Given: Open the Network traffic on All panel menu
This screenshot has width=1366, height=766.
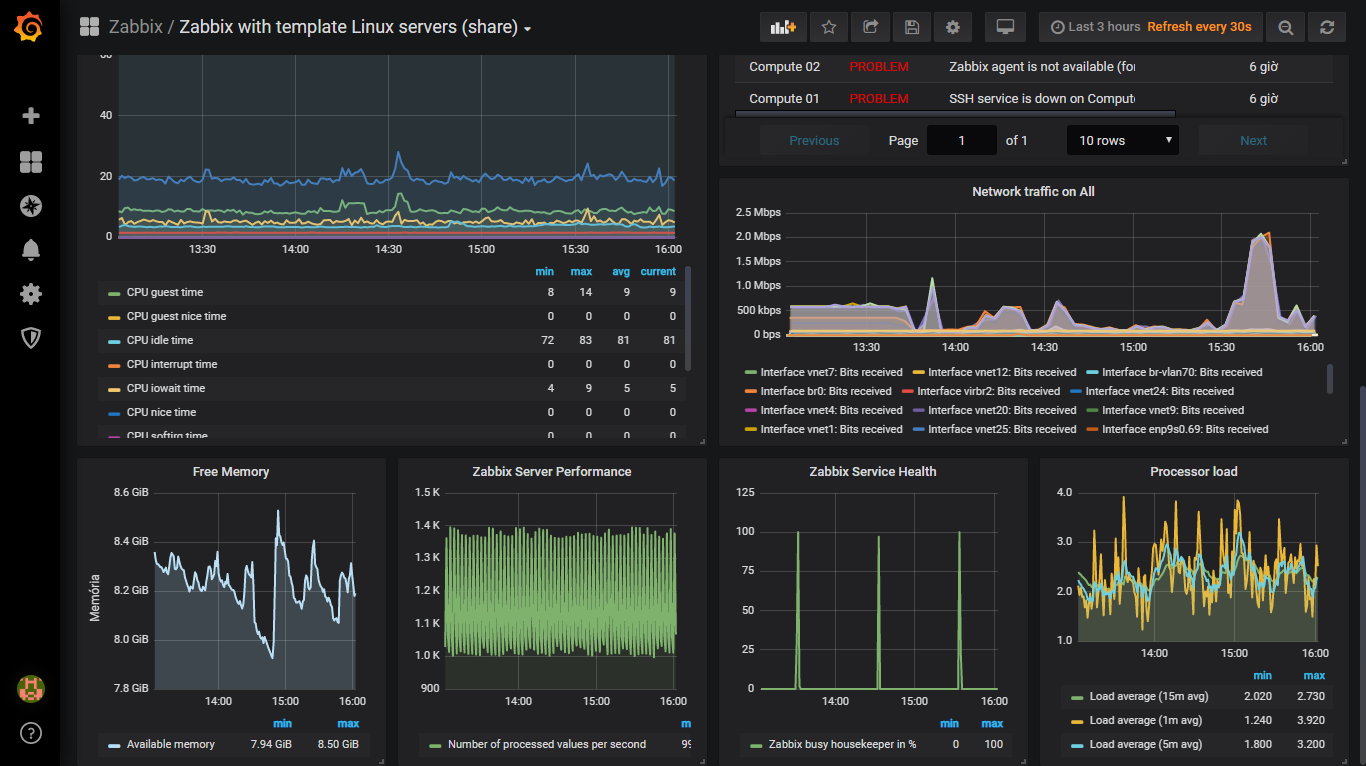Looking at the screenshot, I should coord(1033,191).
